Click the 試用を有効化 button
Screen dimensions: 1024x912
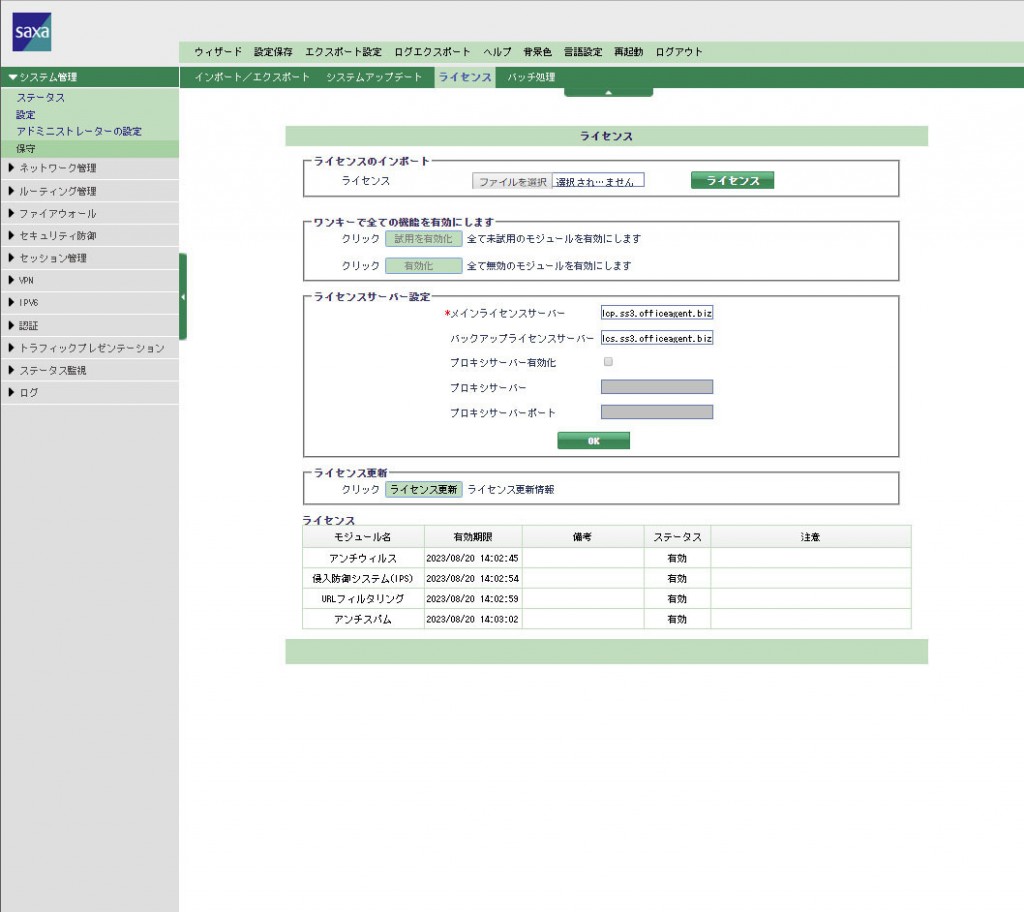(x=424, y=239)
